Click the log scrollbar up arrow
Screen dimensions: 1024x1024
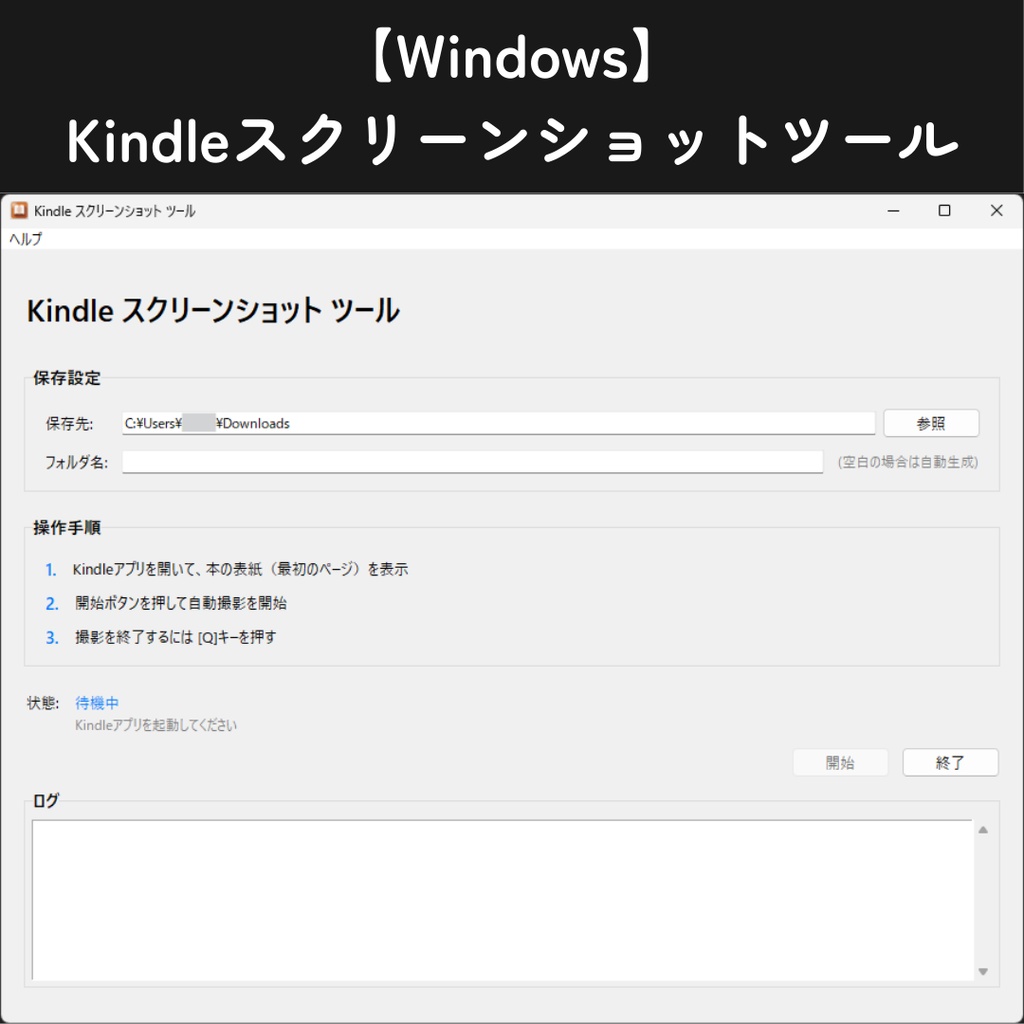pos(983,830)
